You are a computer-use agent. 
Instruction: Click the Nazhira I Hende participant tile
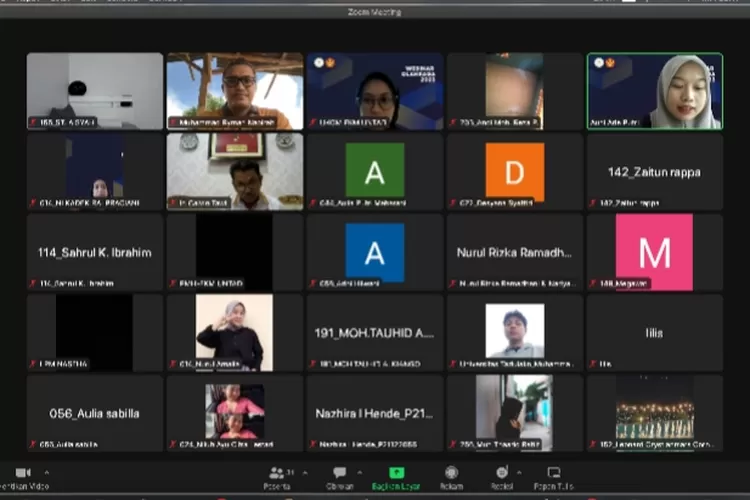click(375, 413)
